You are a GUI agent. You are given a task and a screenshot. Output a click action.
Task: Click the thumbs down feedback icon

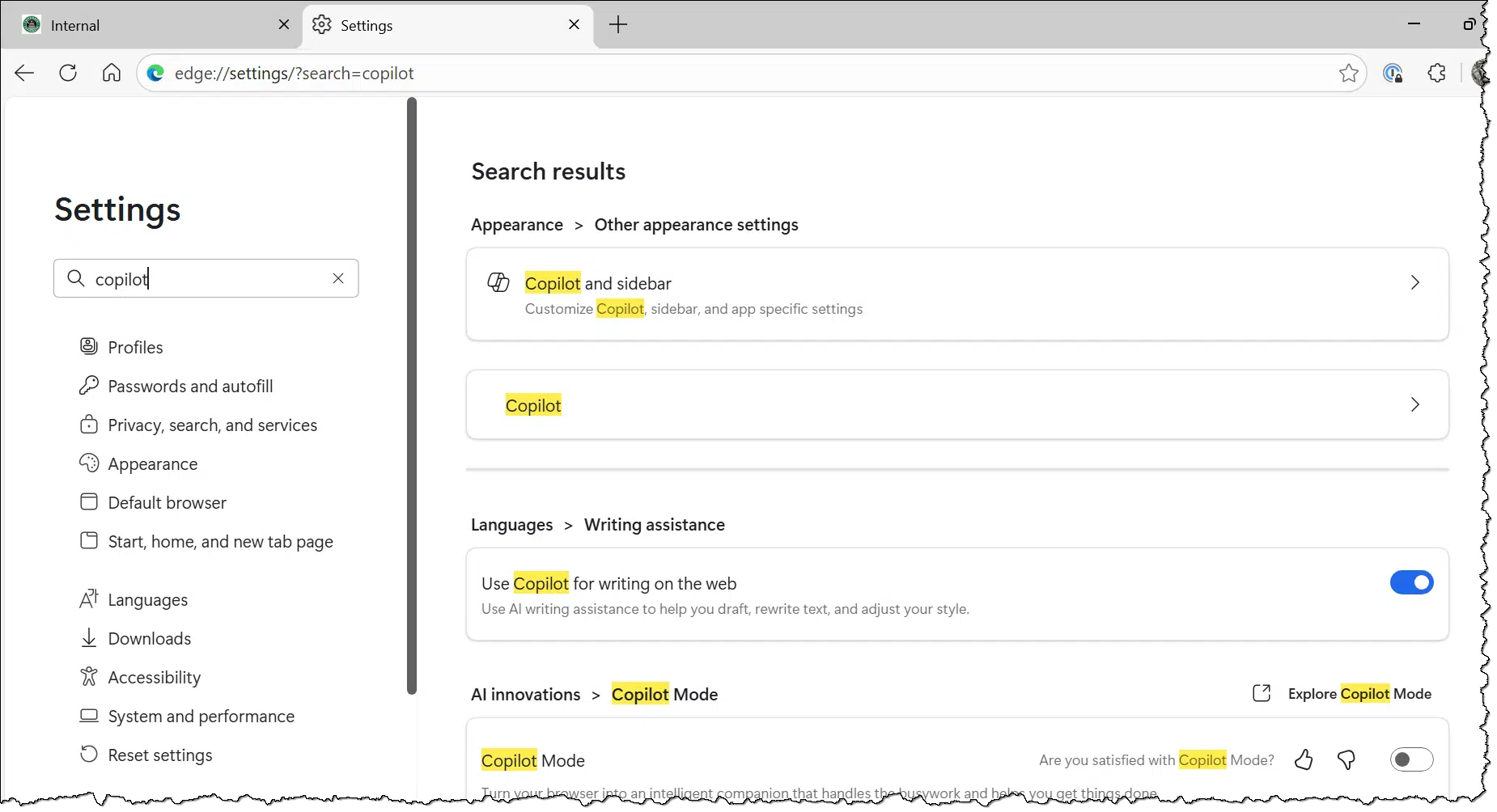pos(1346,760)
